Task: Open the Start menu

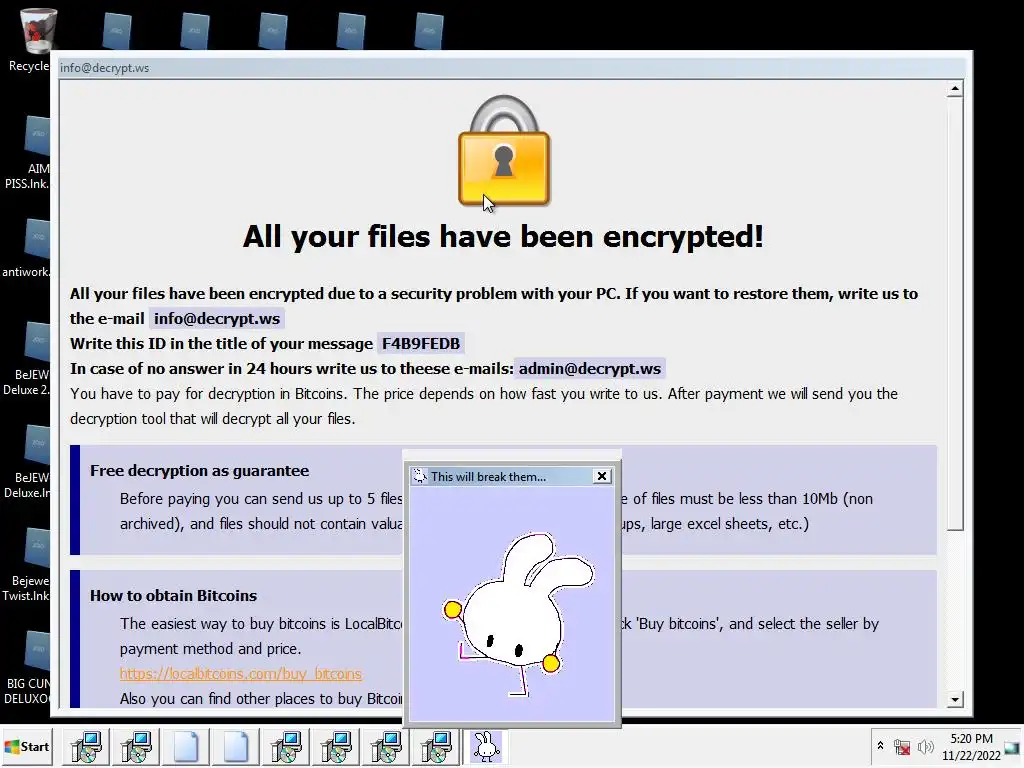Action: point(27,746)
